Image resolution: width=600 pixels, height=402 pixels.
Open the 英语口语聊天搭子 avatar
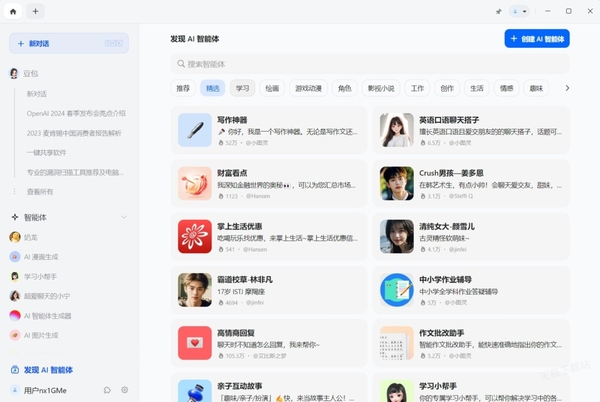[397, 130]
